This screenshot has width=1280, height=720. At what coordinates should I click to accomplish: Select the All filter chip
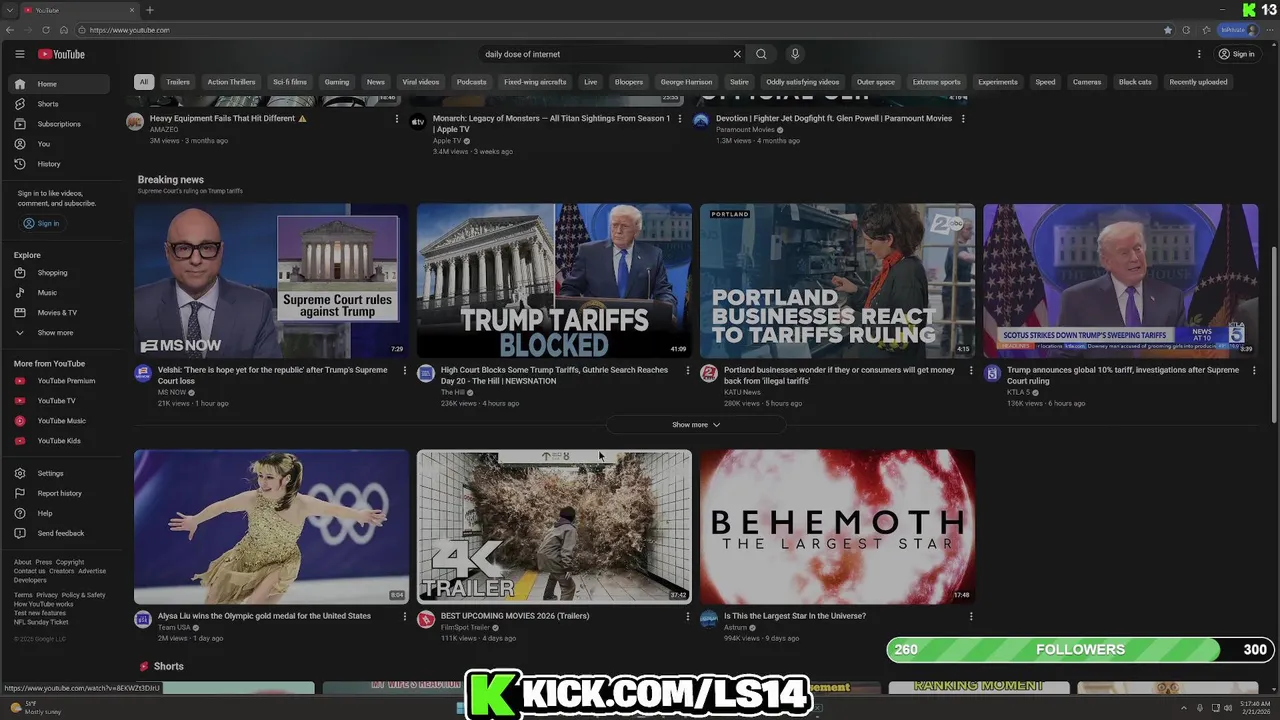click(x=144, y=82)
